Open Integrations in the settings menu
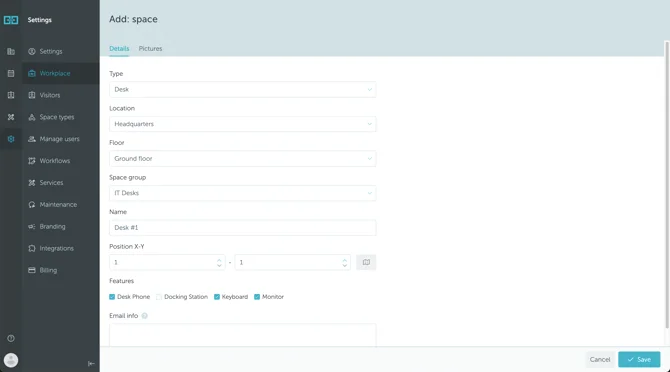The width and height of the screenshot is (670, 372). 61,248
